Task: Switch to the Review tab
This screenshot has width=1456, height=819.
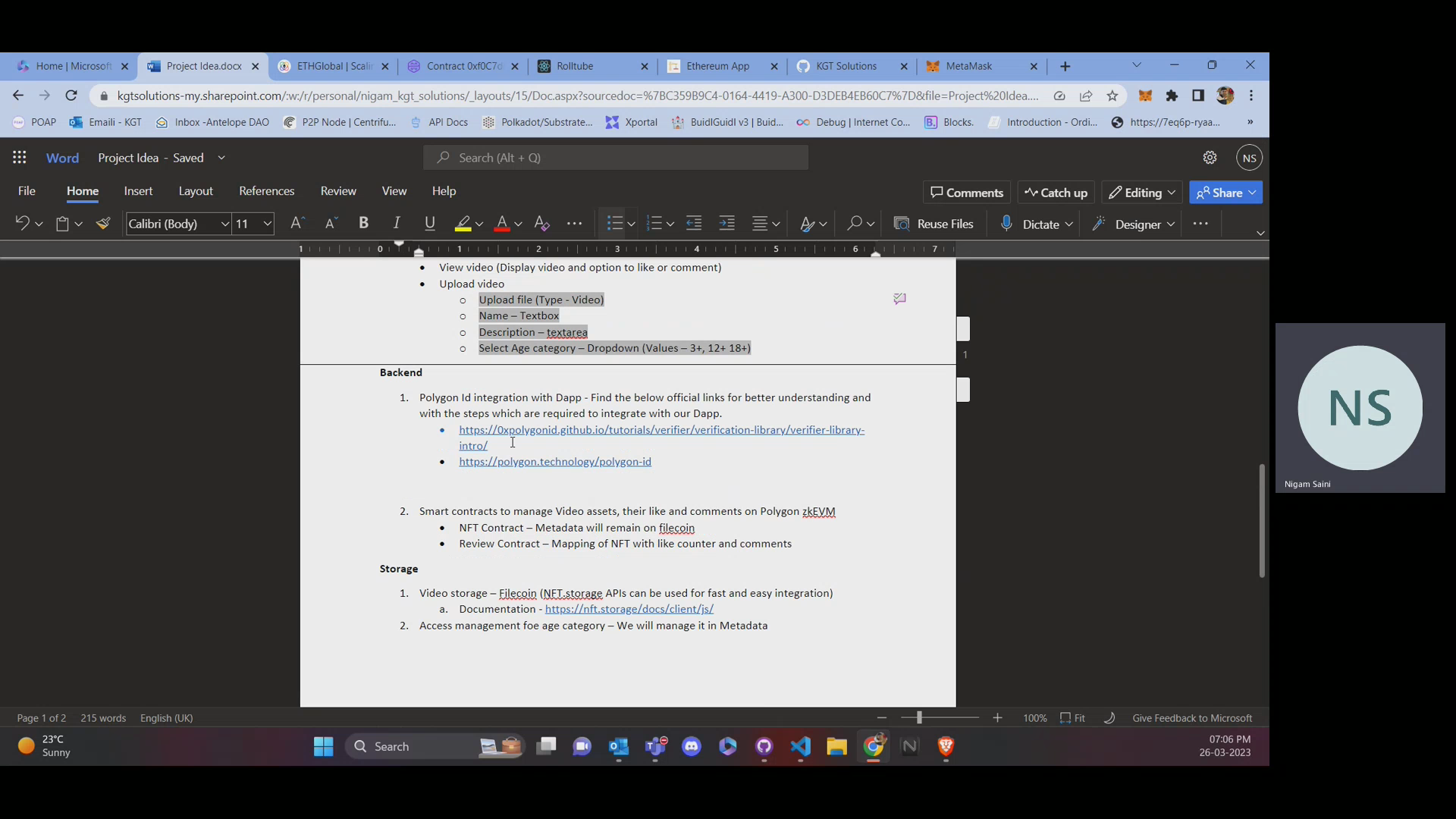Action: click(338, 191)
